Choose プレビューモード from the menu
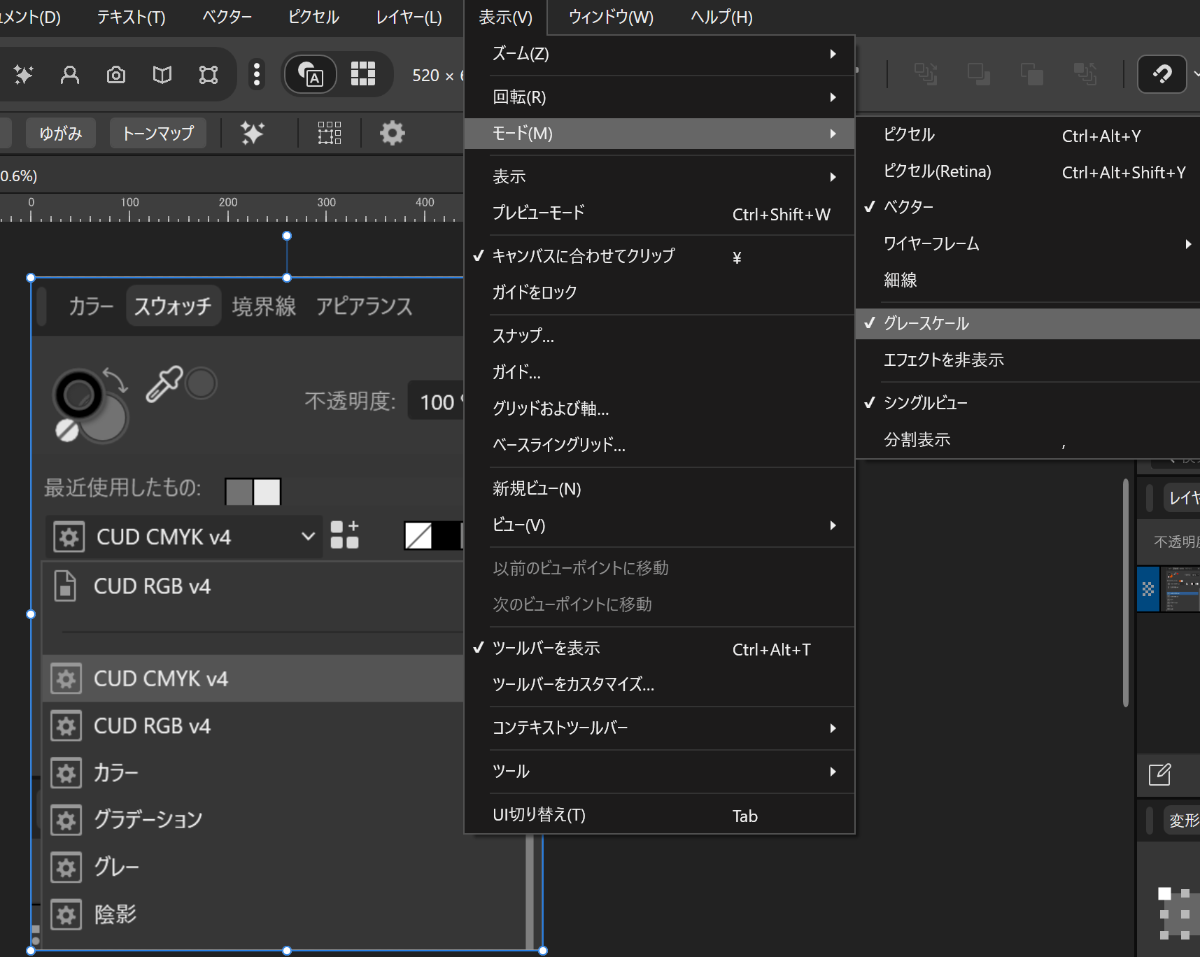1200x957 pixels. tap(660, 214)
